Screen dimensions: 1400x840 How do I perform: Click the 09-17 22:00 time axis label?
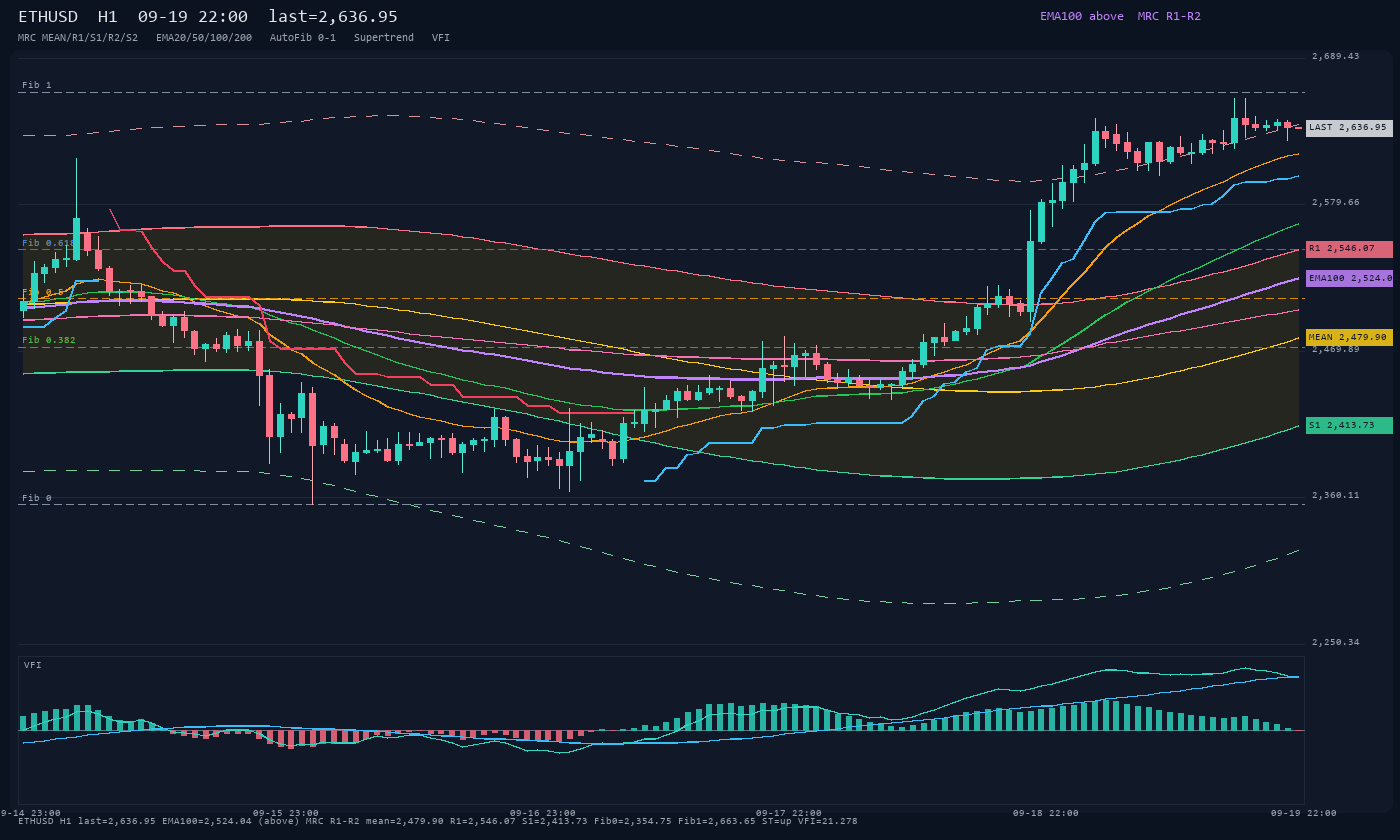tap(789, 813)
